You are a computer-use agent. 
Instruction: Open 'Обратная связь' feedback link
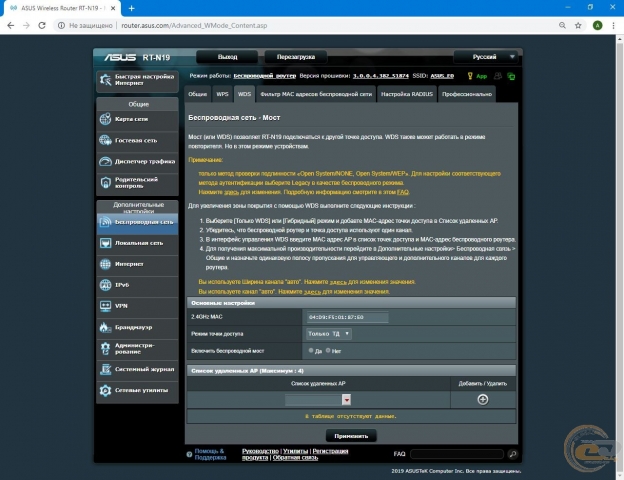(295, 458)
